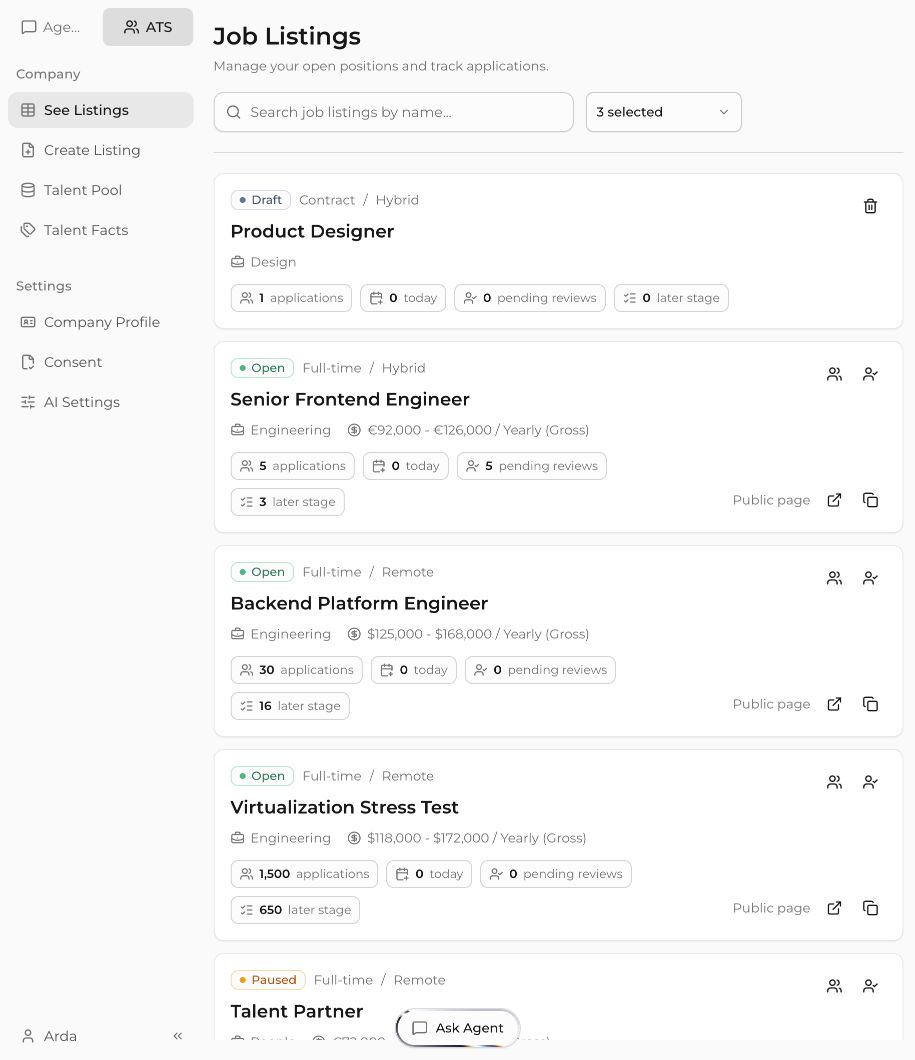This screenshot has width=915, height=1060.
Task: Go to Talent Pool
Action: click(x=101, y=190)
